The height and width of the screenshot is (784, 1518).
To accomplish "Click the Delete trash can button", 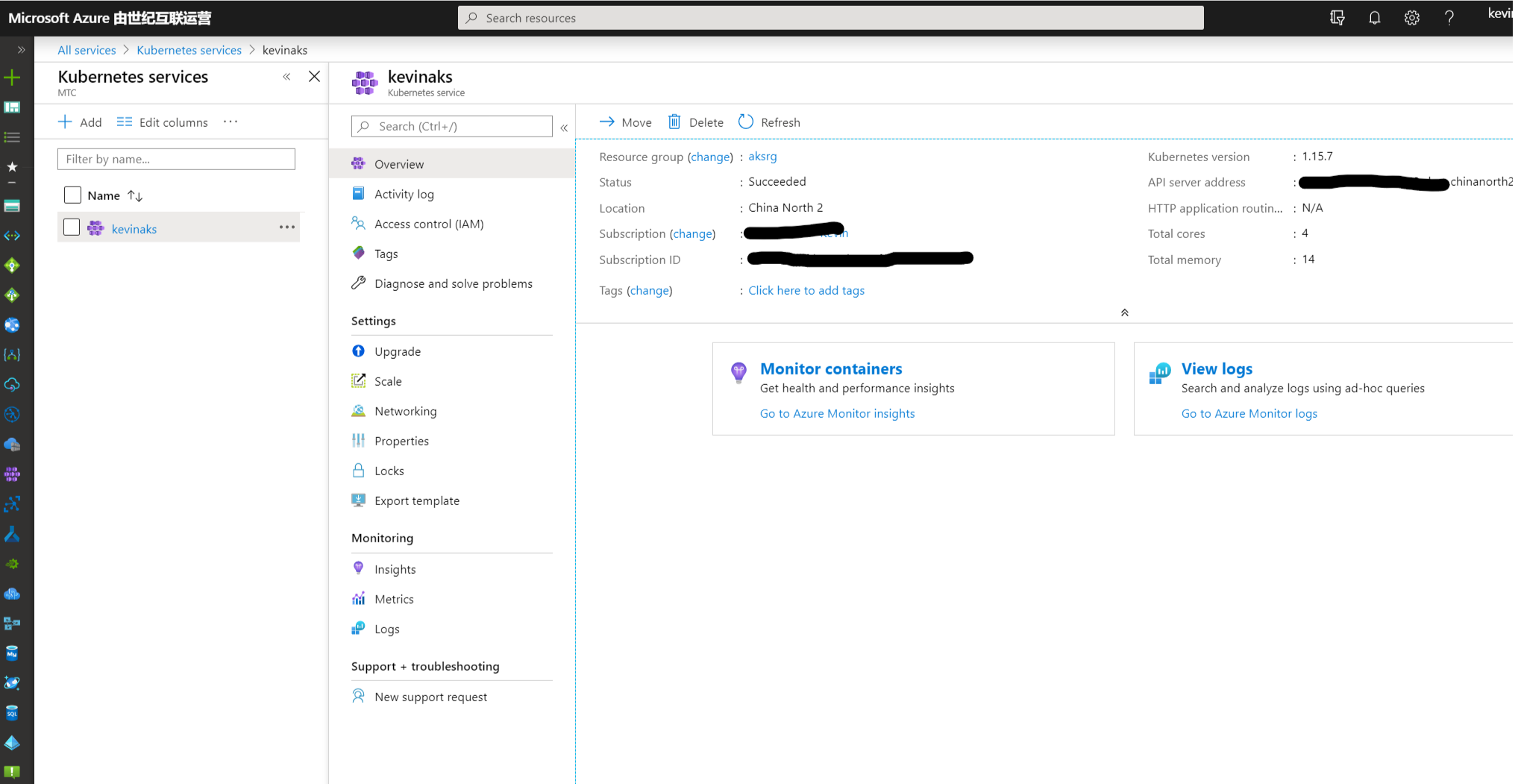I will tap(695, 122).
